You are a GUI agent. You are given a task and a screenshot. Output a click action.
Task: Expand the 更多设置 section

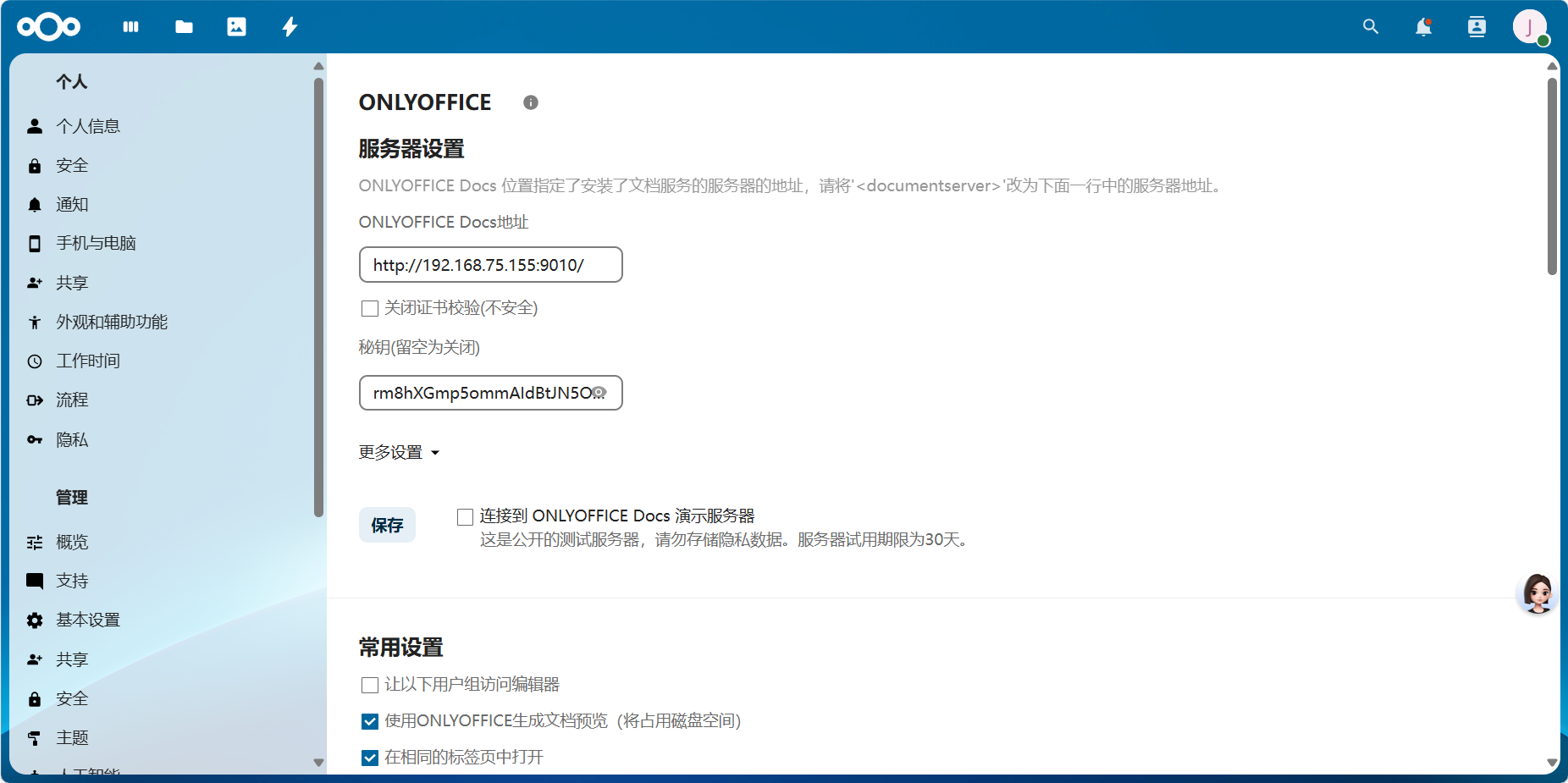coord(399,452)
